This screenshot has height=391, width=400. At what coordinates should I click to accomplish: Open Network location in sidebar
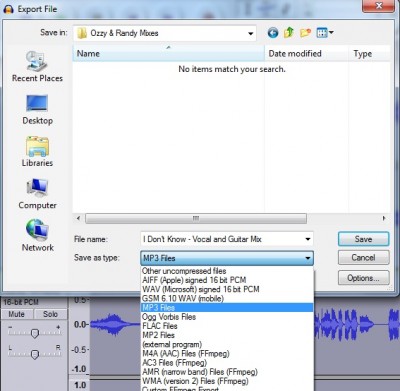pyautogui.click(x=37, y=235)
